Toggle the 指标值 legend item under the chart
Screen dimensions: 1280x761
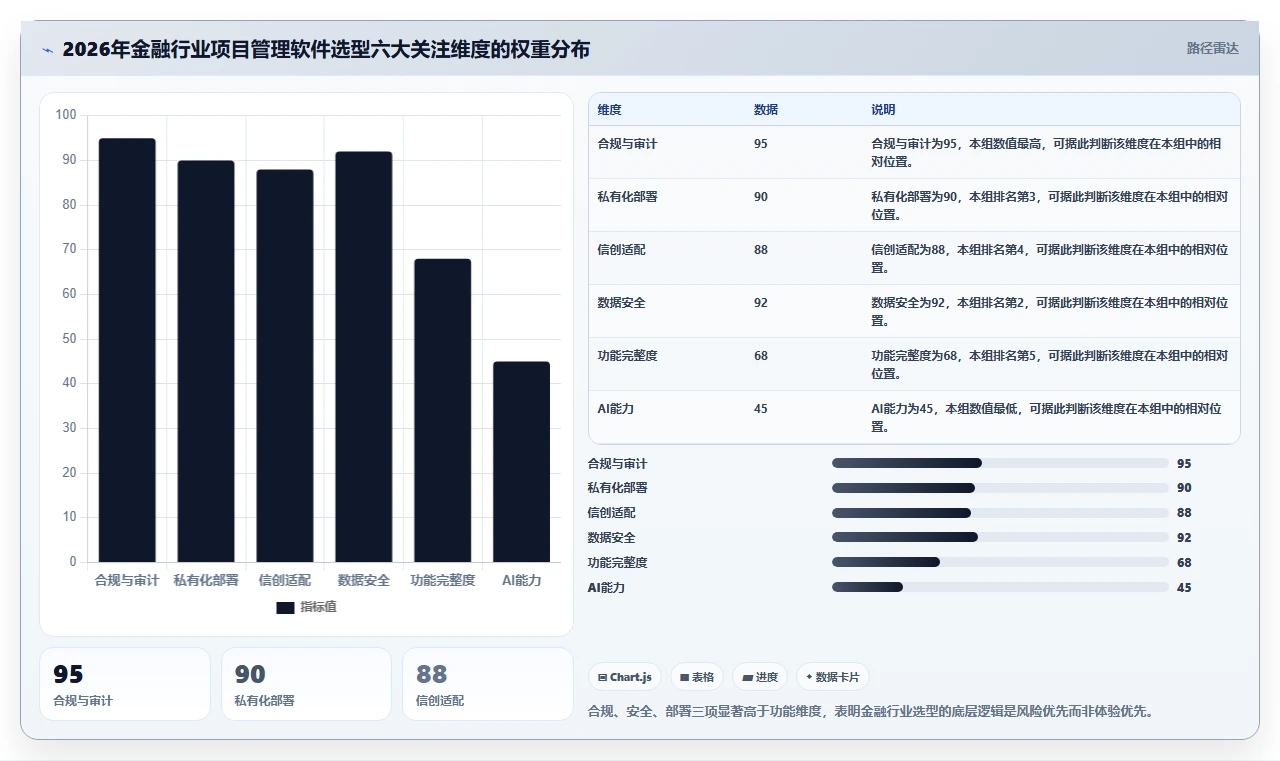pyautogui.click(x=307, y=607)
